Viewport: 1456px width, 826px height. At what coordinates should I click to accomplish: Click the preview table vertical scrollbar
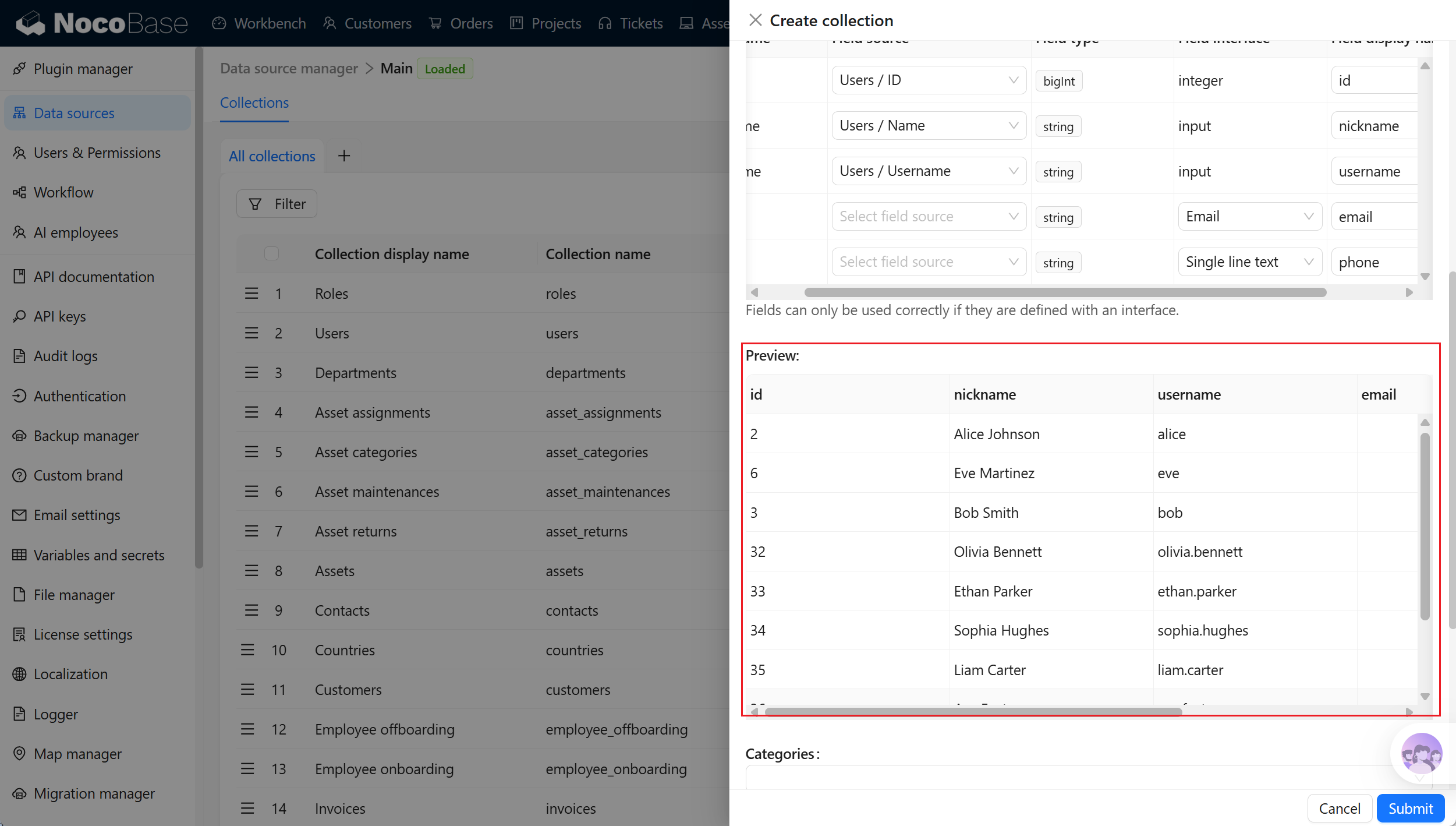1425,527
